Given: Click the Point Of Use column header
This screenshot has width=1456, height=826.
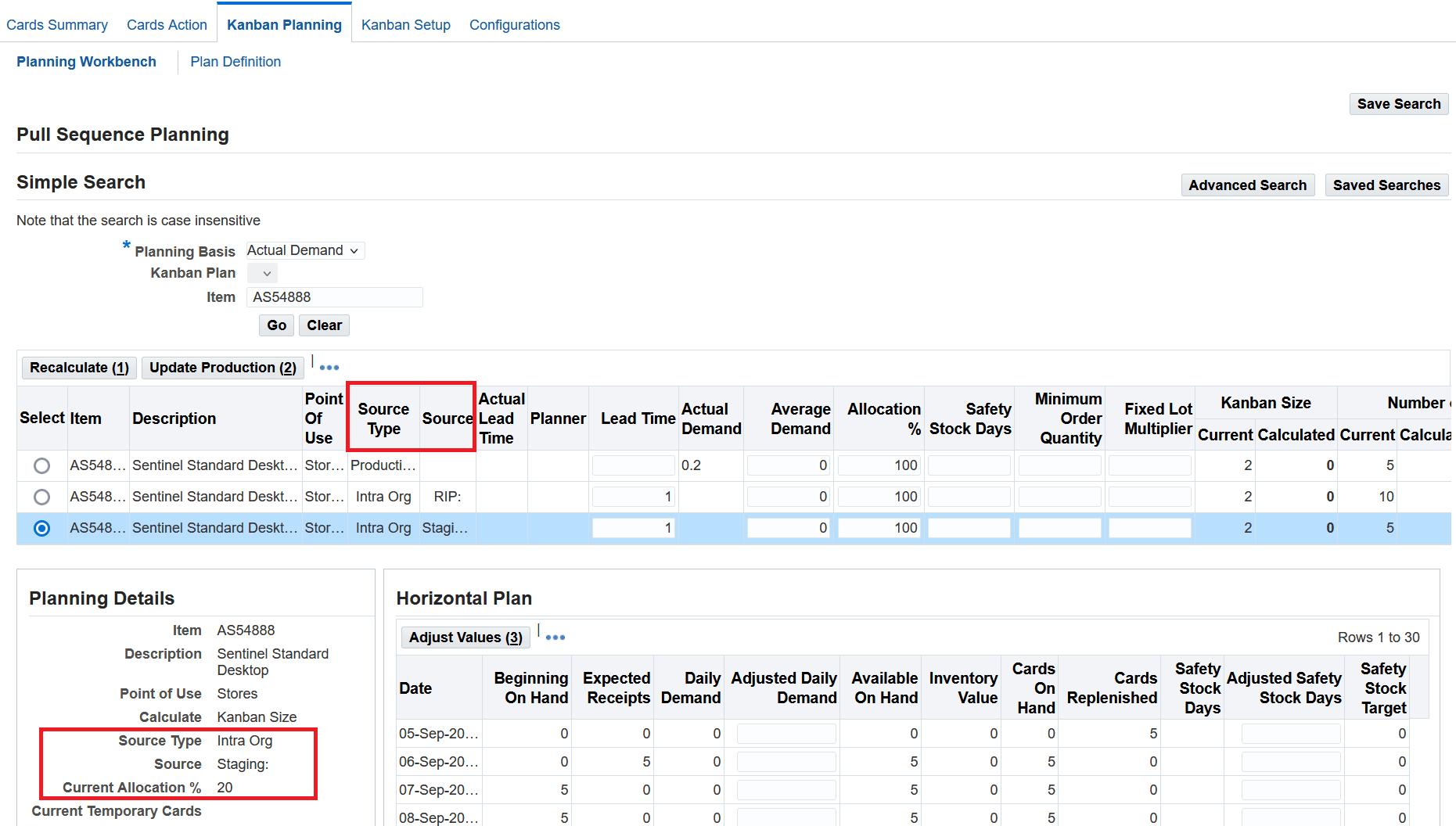Looking at the screenshot, I should (x=324, y=418).
